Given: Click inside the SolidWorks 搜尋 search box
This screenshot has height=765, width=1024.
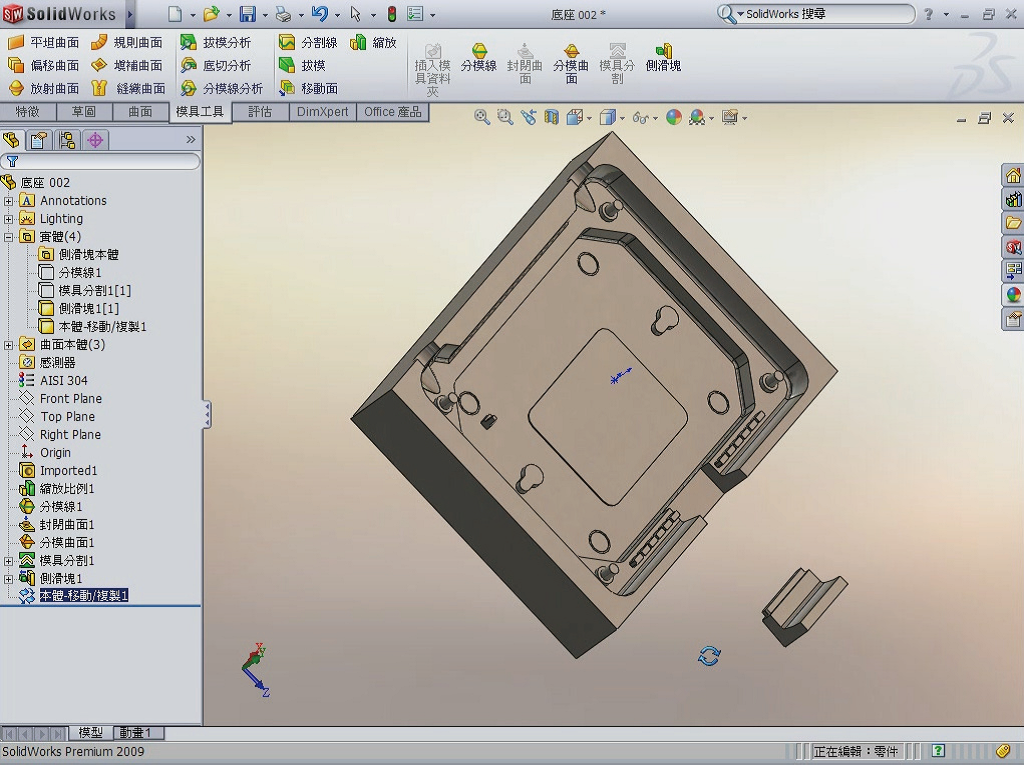Looking at the screenshot, I should click(x=825, y=14).
